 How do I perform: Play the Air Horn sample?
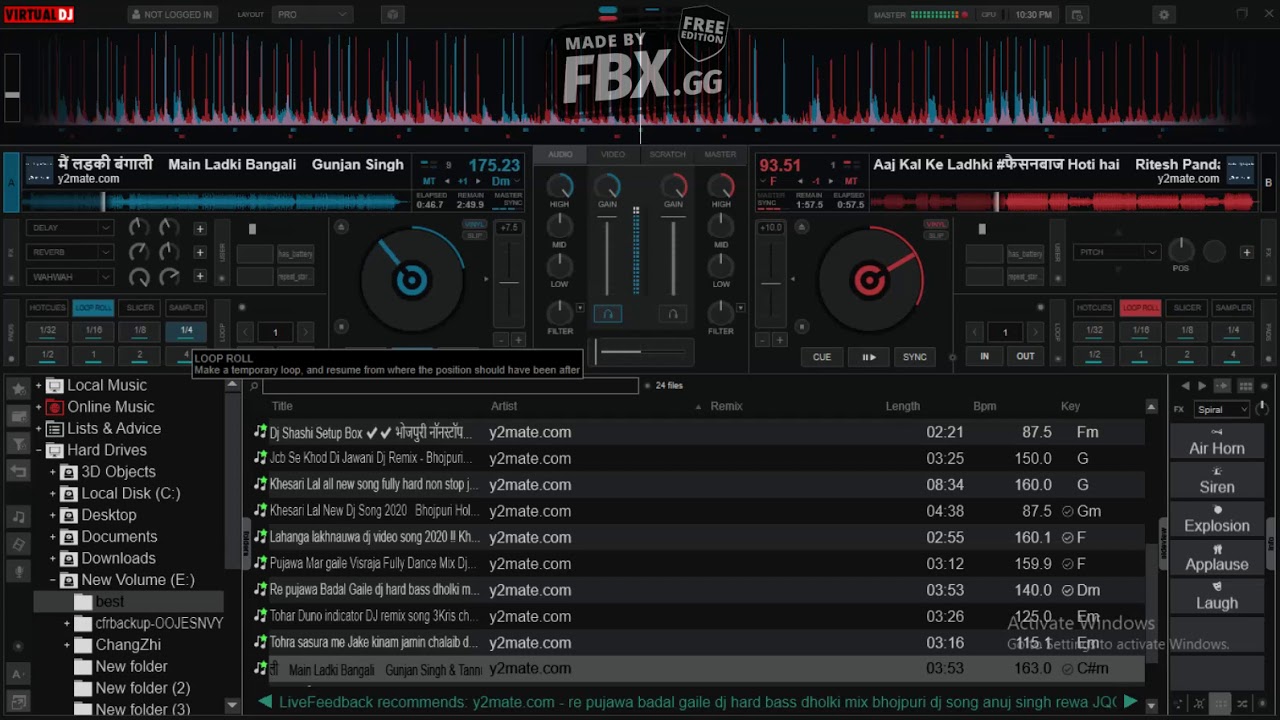[x=1216, y=442]
